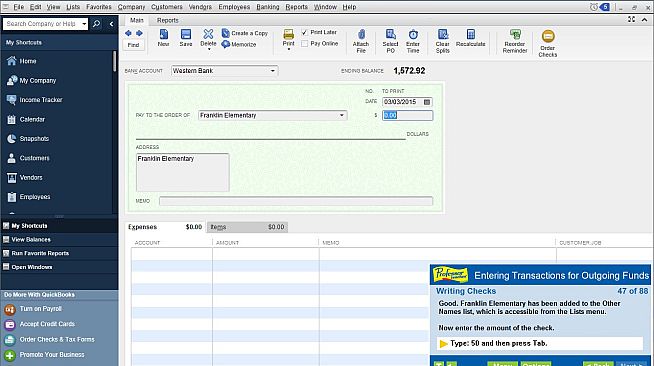Create a New check
The height and width of the screenshot is (366, 654).
point(164,38)
